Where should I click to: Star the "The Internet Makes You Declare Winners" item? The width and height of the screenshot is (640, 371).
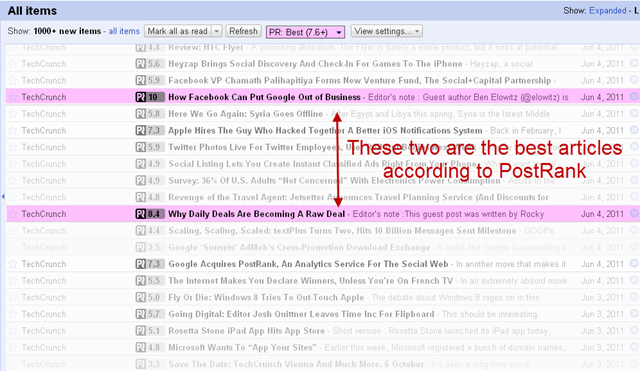point(13,281)
